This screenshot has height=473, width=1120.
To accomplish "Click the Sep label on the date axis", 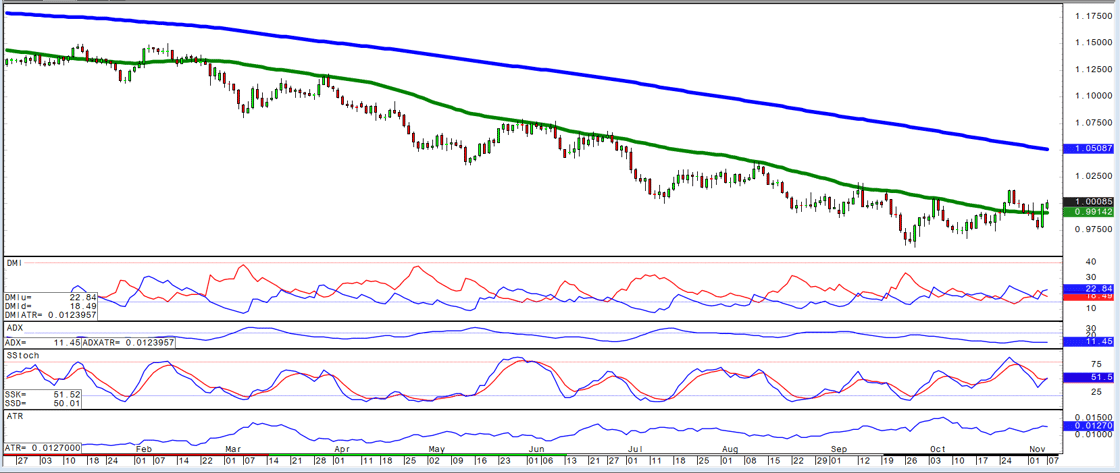I will coord(838,449).
